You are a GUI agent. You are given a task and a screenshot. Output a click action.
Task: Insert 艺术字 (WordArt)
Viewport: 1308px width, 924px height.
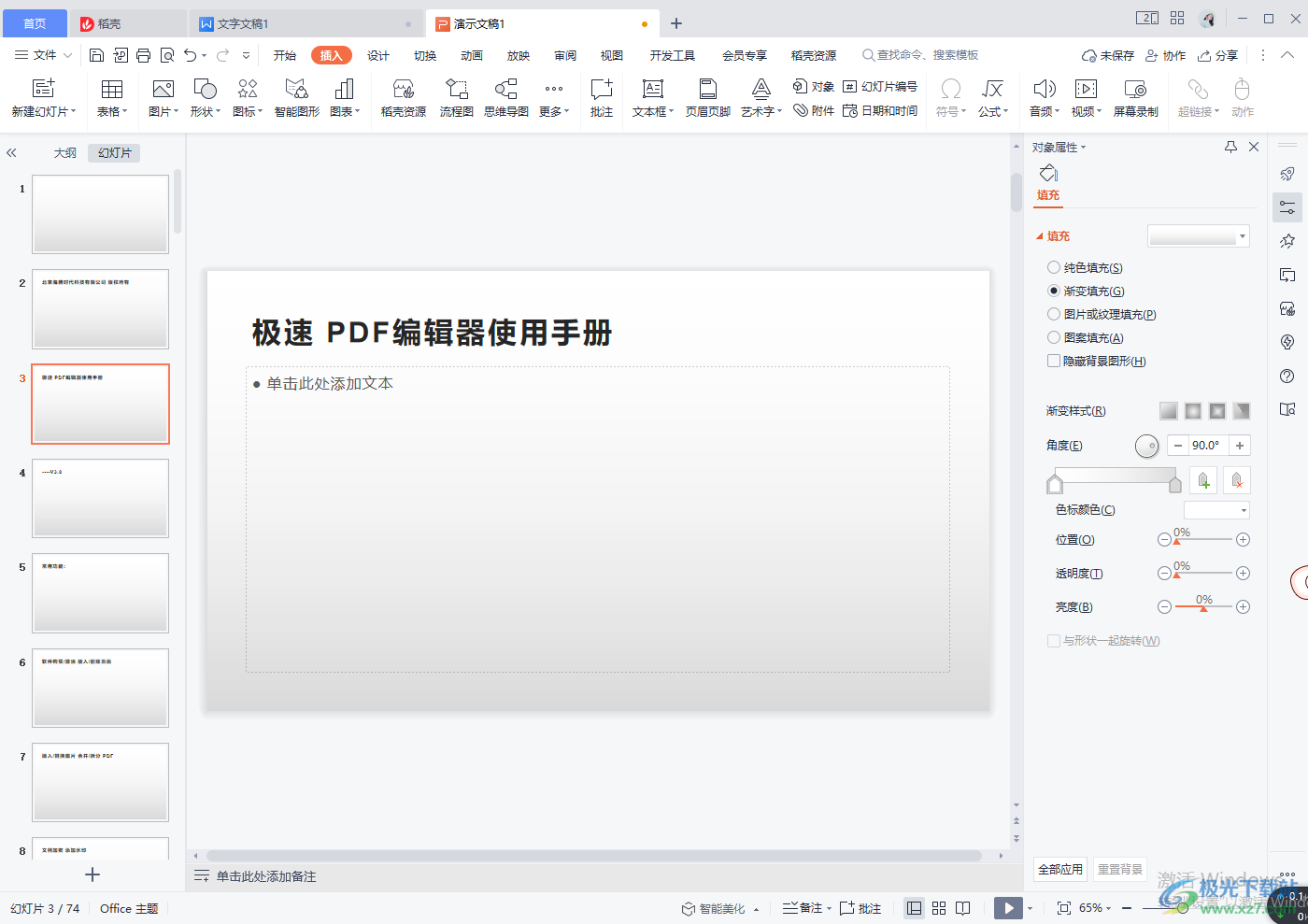coord(761,98)
